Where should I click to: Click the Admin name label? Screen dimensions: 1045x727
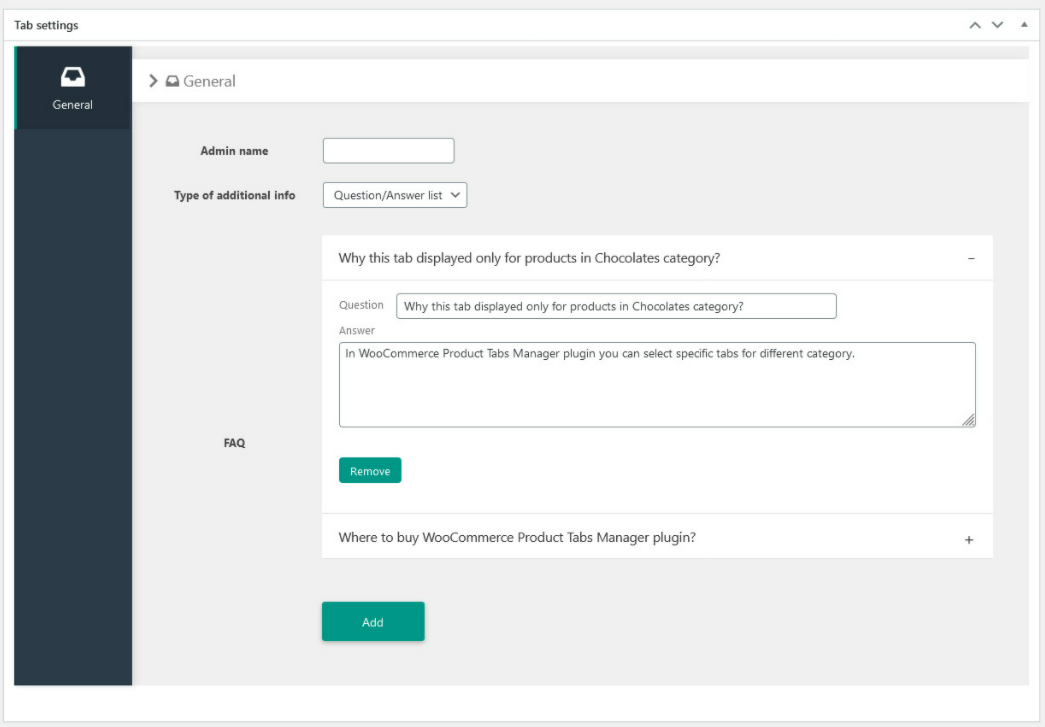point(235,151)
